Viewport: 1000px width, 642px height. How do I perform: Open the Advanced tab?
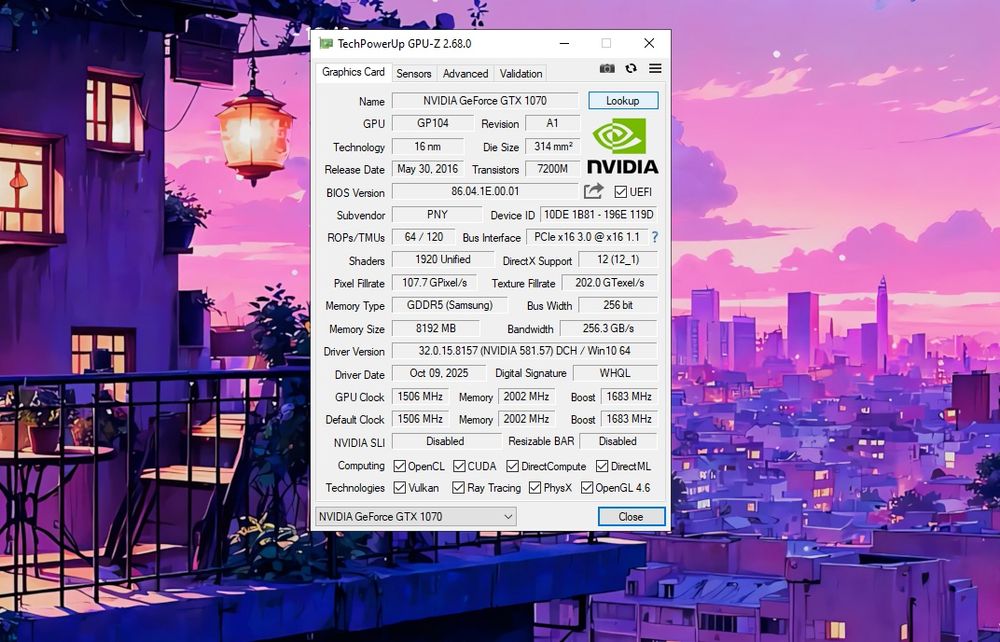[466, 73]
